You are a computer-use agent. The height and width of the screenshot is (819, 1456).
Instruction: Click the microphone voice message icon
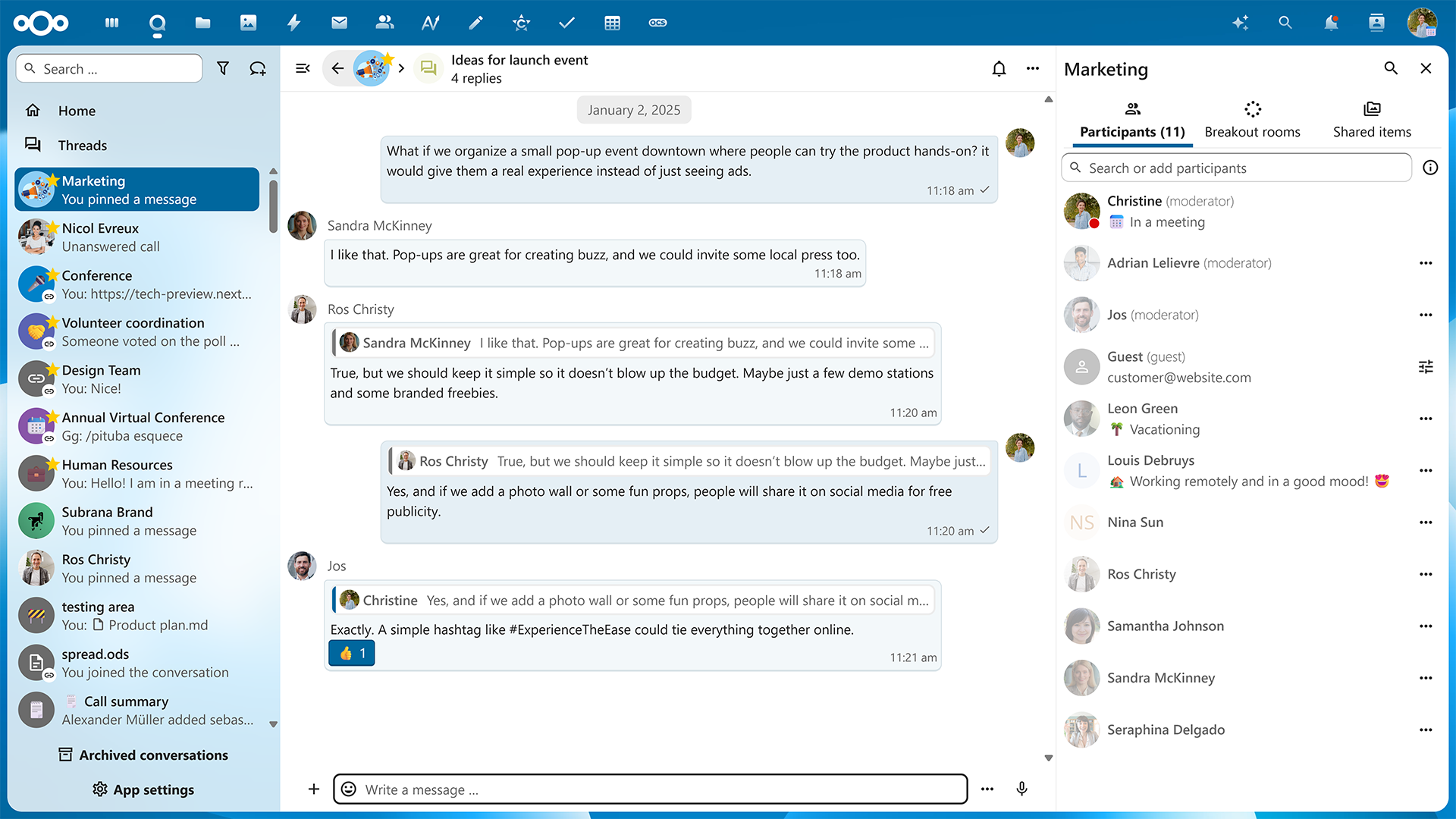coord(1021,789)
